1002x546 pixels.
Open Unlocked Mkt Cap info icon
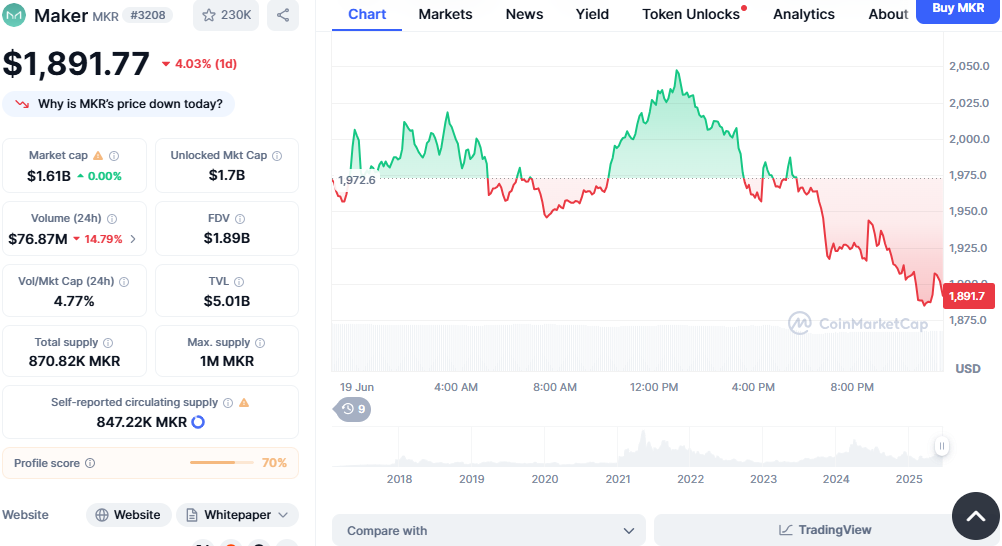277,155
